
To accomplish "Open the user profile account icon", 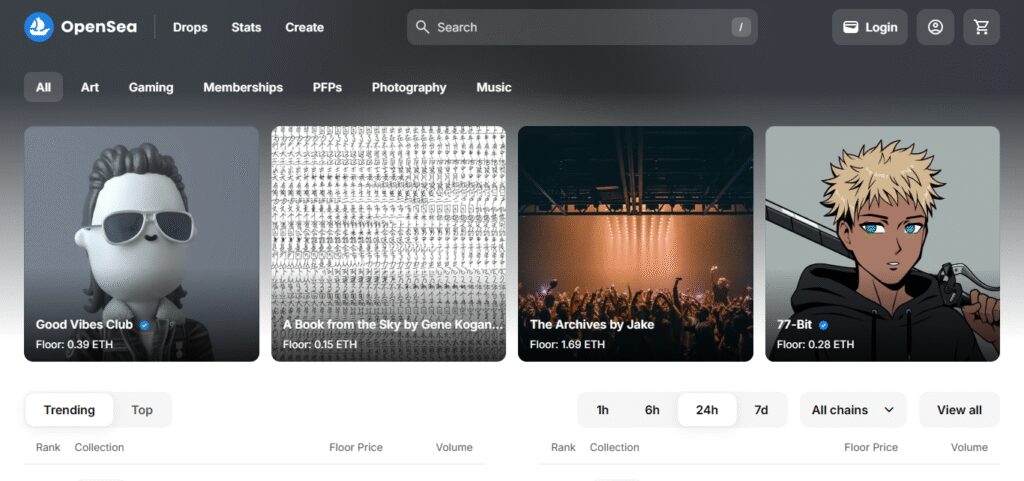I will [935, 27].
